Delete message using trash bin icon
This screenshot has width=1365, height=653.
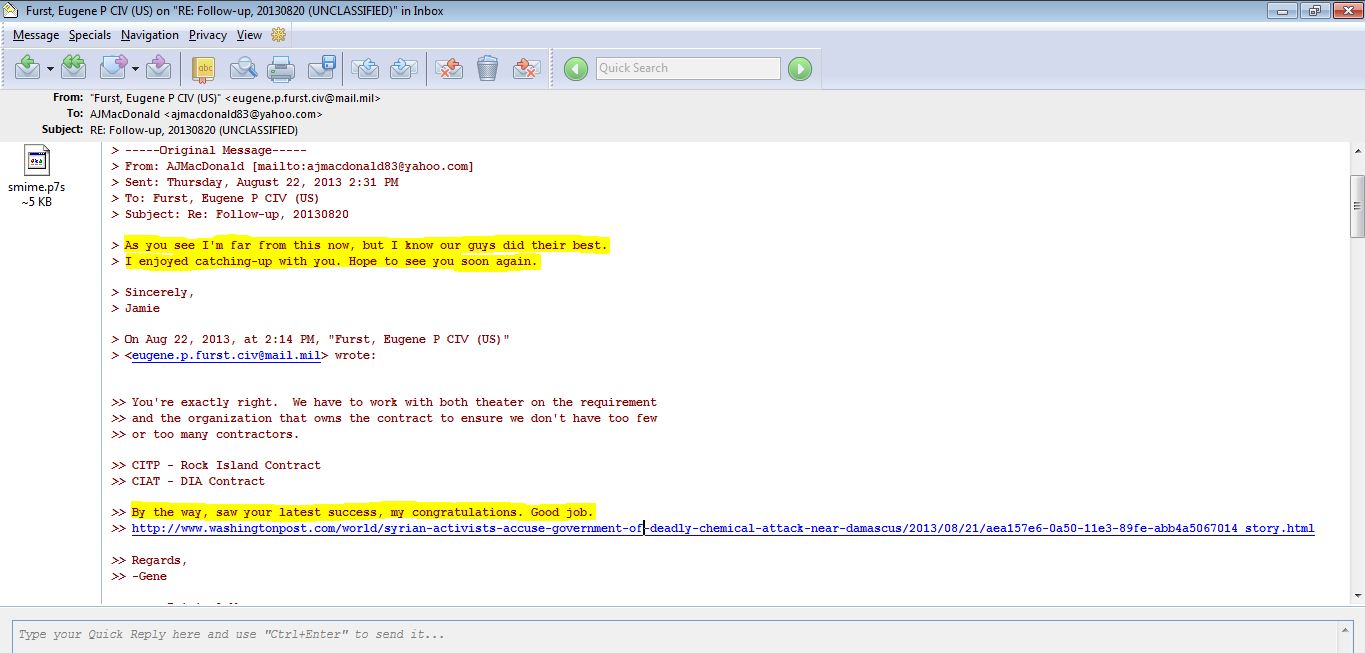click(487, 68)
